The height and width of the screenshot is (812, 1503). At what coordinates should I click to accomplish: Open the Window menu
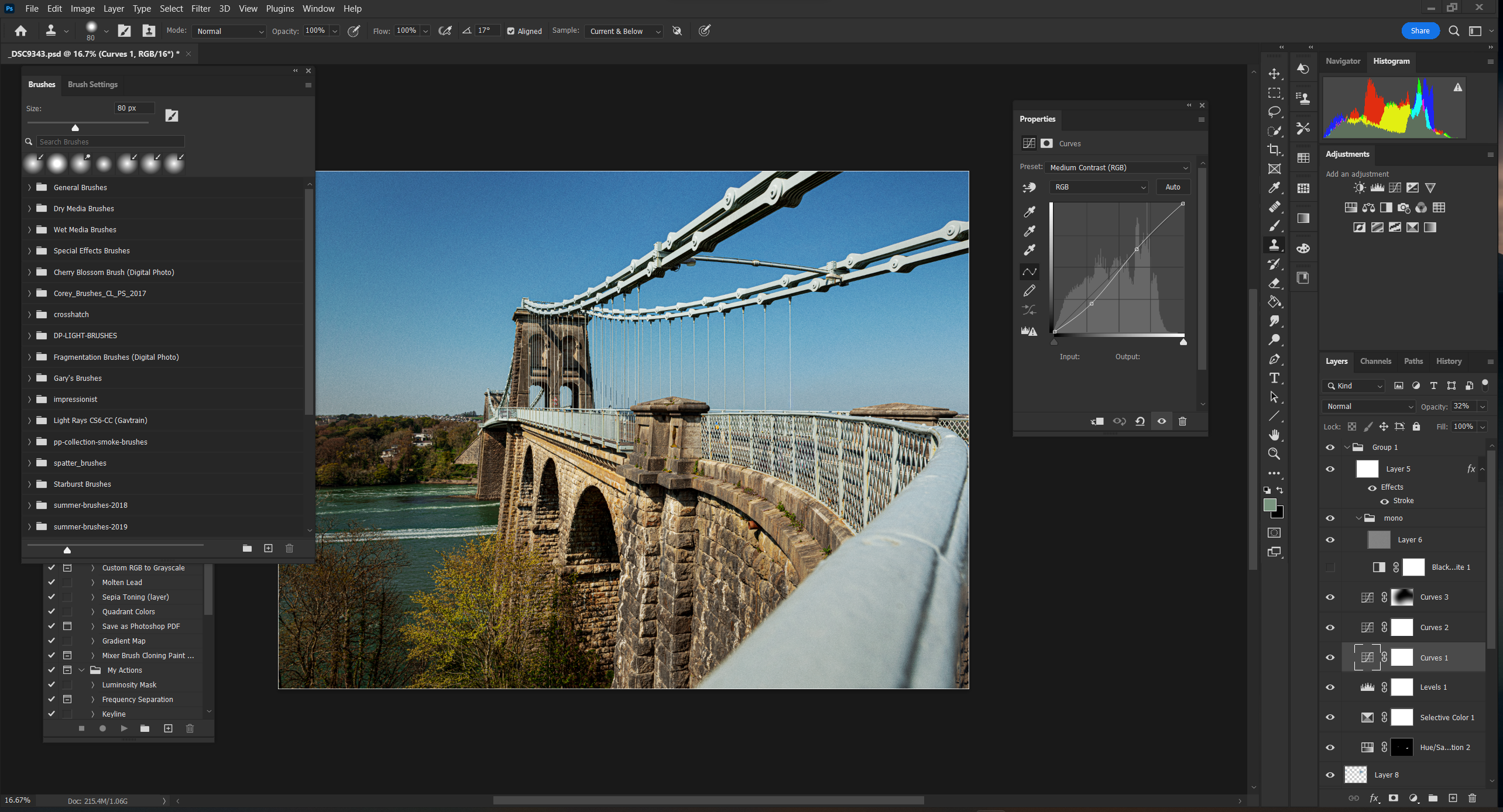(x=318, y=9)
